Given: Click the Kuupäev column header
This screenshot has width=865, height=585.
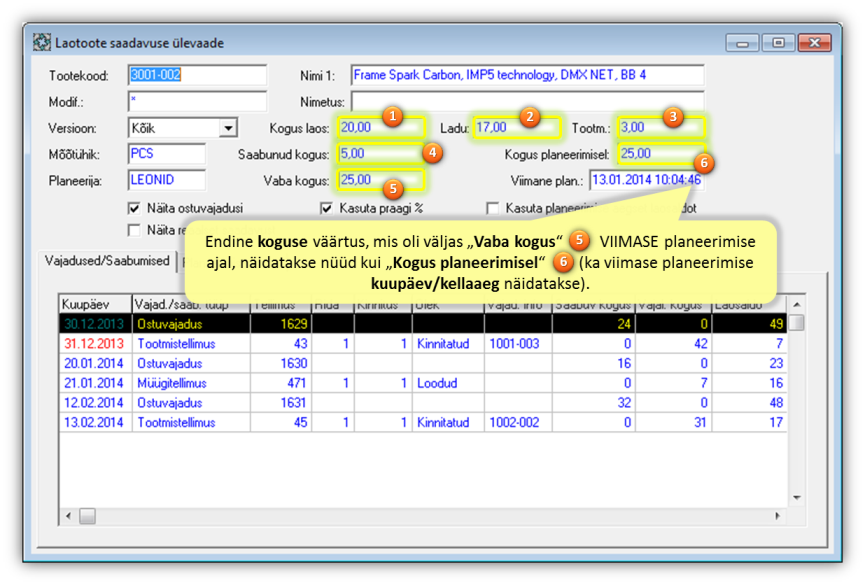Looking at the screenshot, I should click(95, 305).
